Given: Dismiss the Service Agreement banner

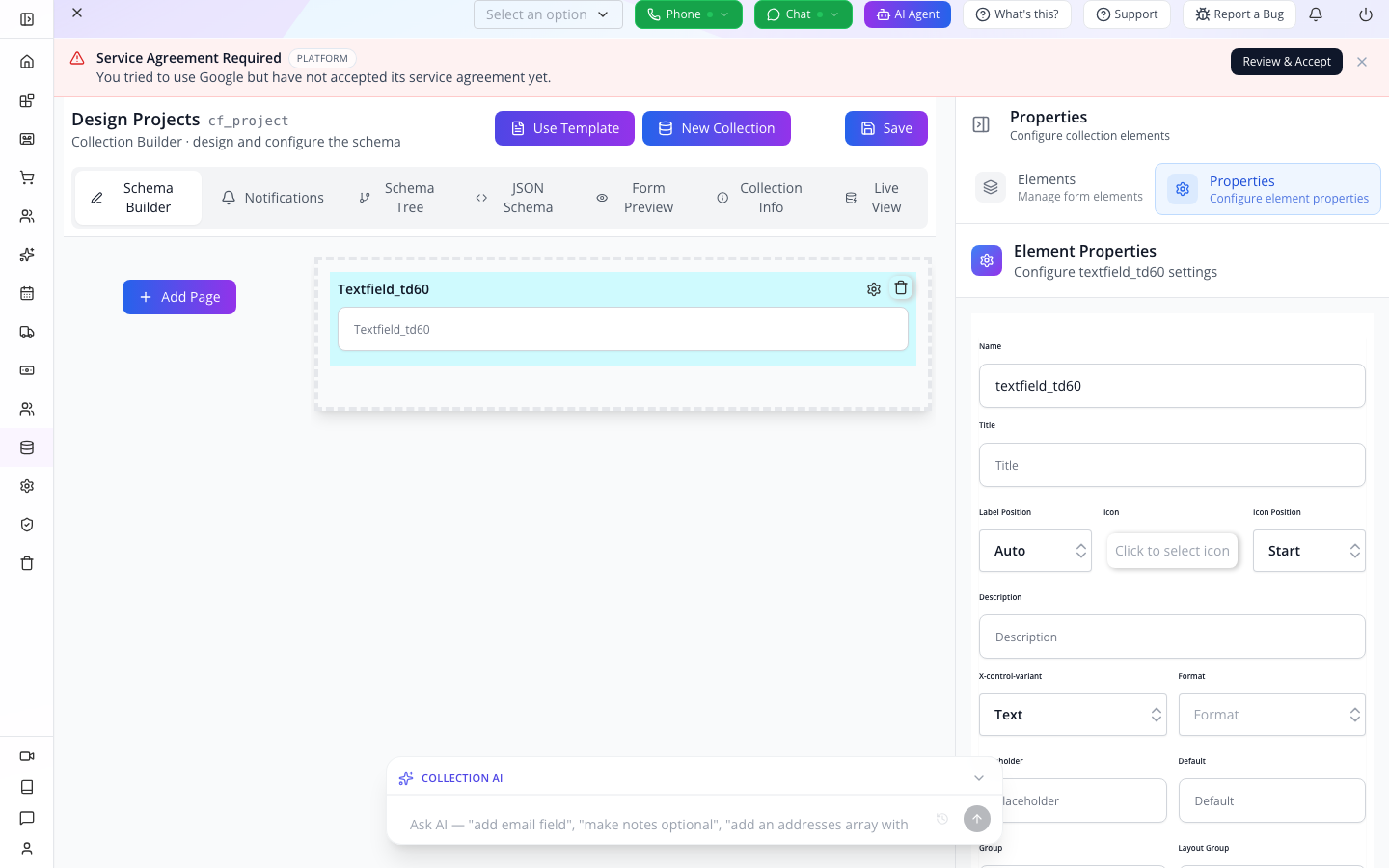Looking at the screenshot, I should coord(1362,62).
